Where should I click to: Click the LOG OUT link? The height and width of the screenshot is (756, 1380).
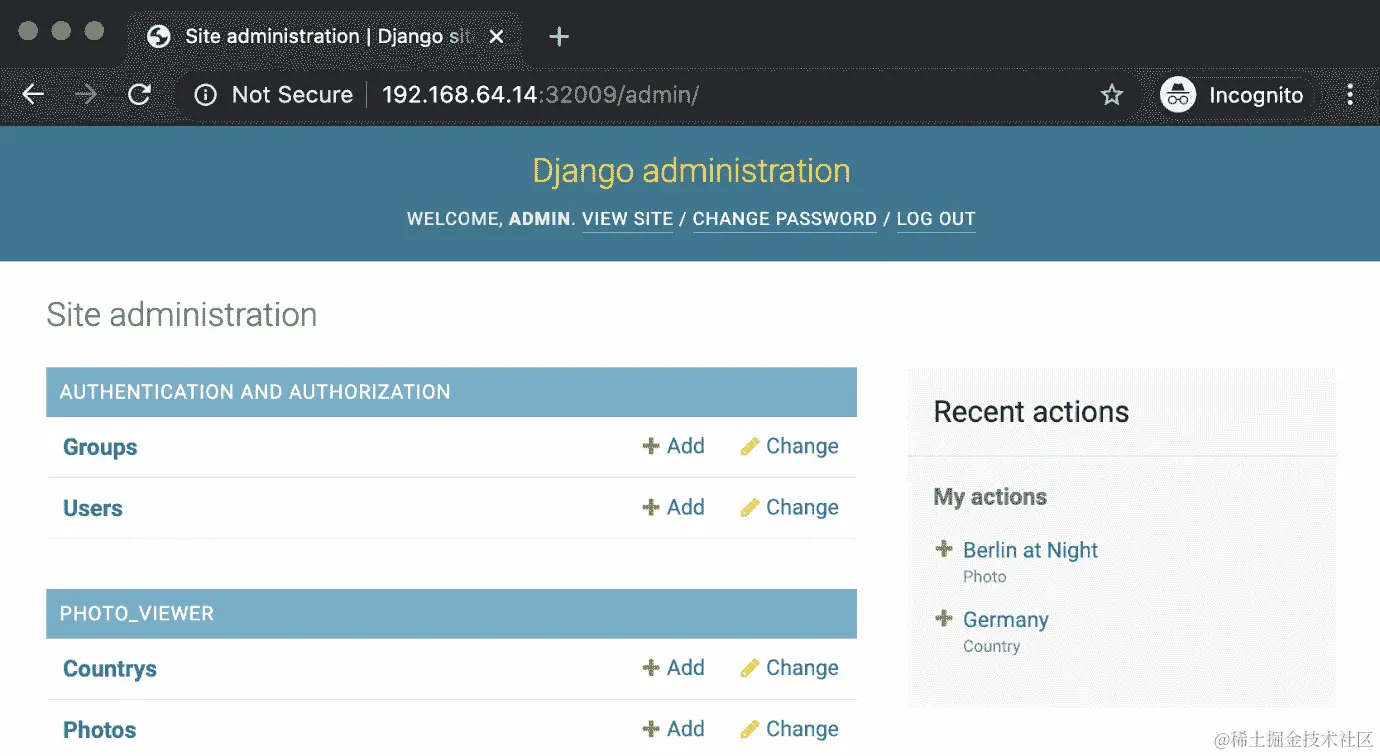936,219
